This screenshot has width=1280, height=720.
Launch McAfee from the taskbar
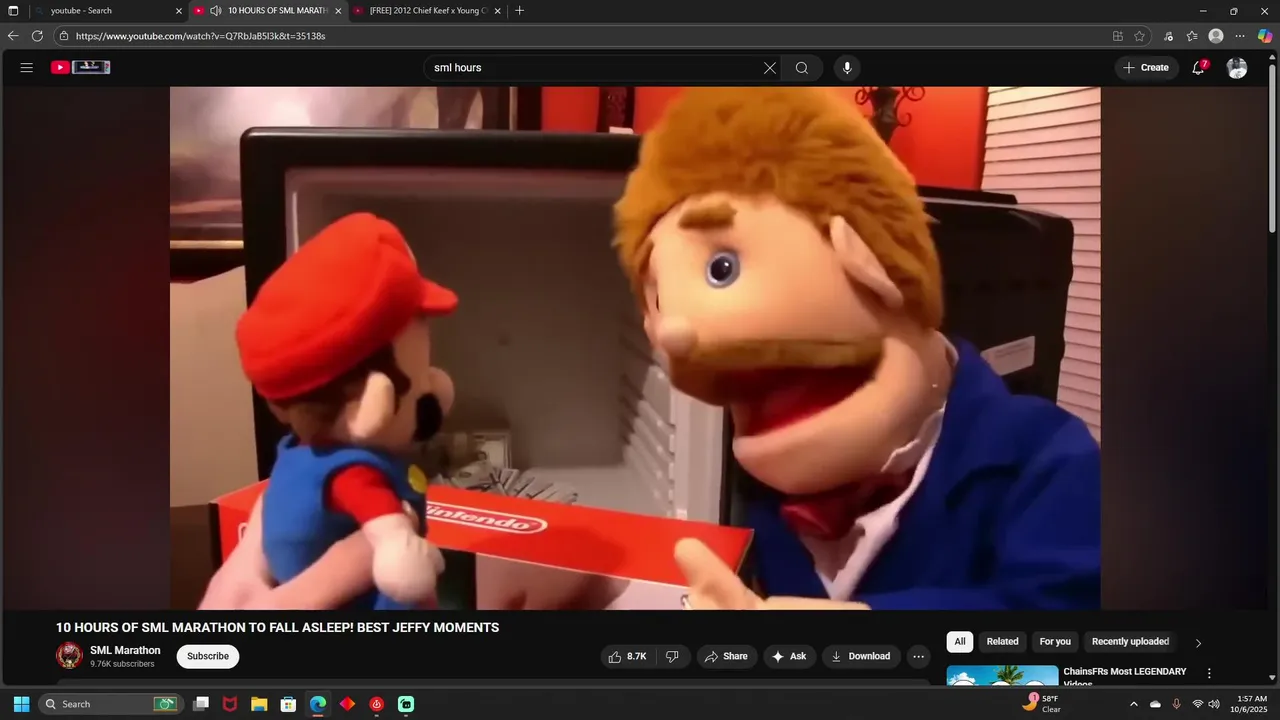click(230, 704)
